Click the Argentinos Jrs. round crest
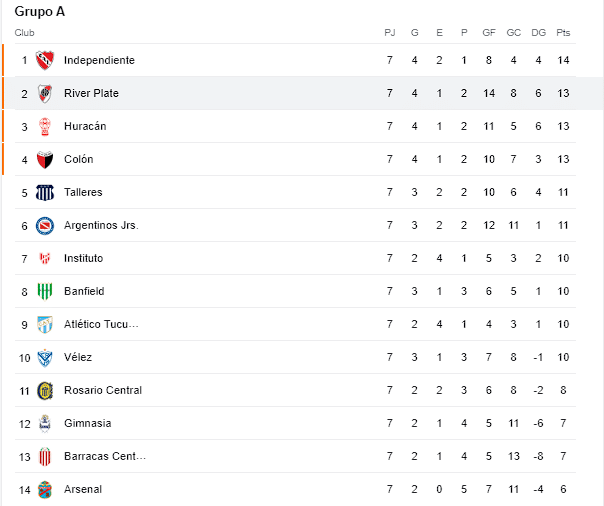Image resolution: width=604 pixels, height=506 pixels. 45,226
